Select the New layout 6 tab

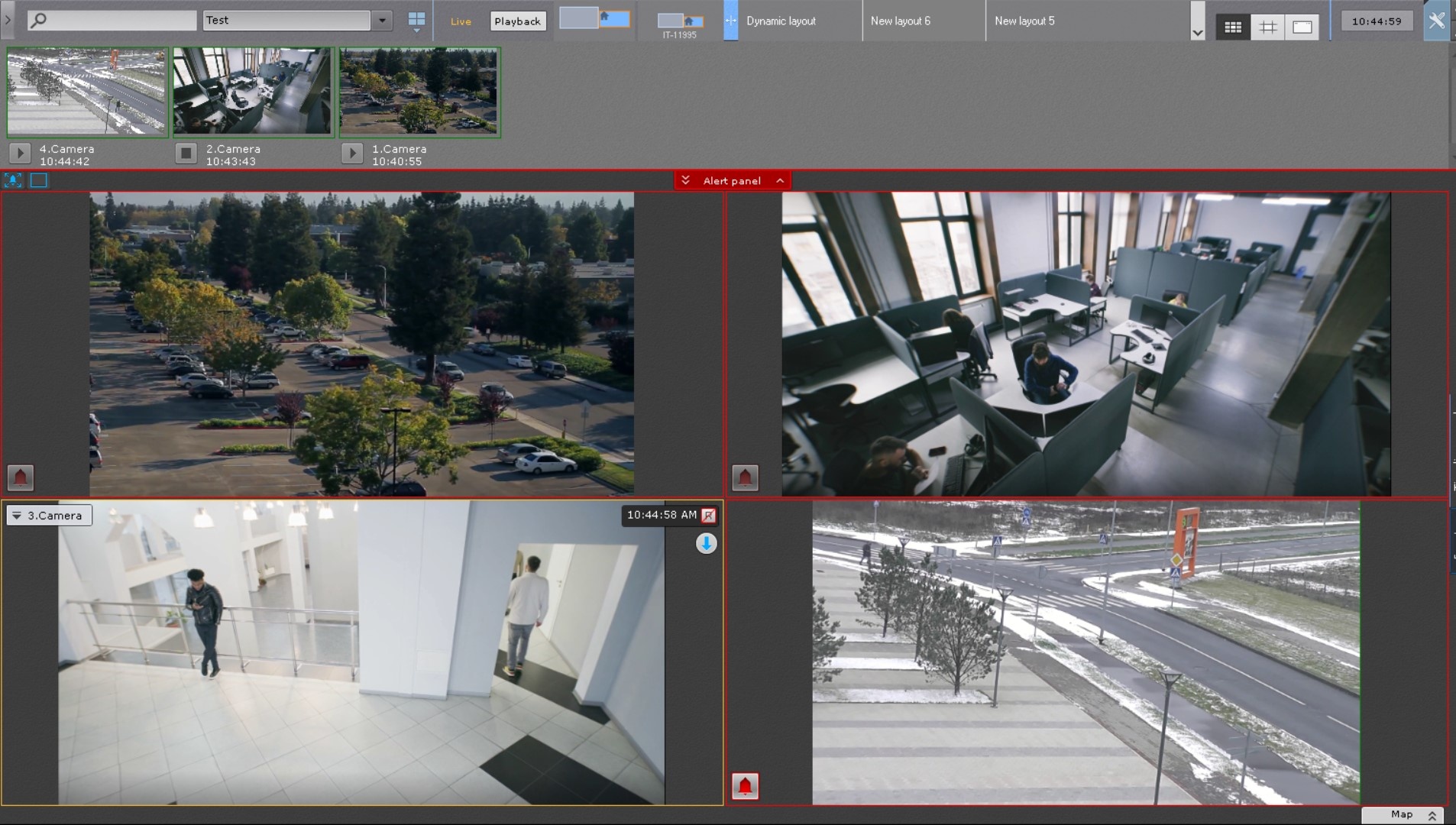[x=901, y=21]
